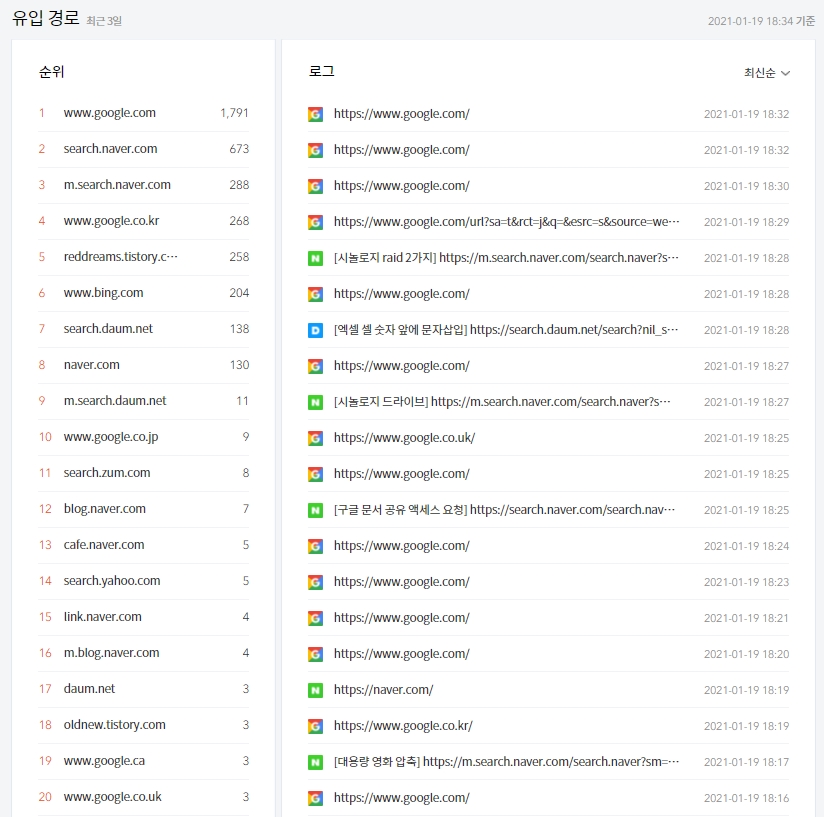Click the 유입 경로 page title
Screen dimensions: 824x817
[46, 18]
